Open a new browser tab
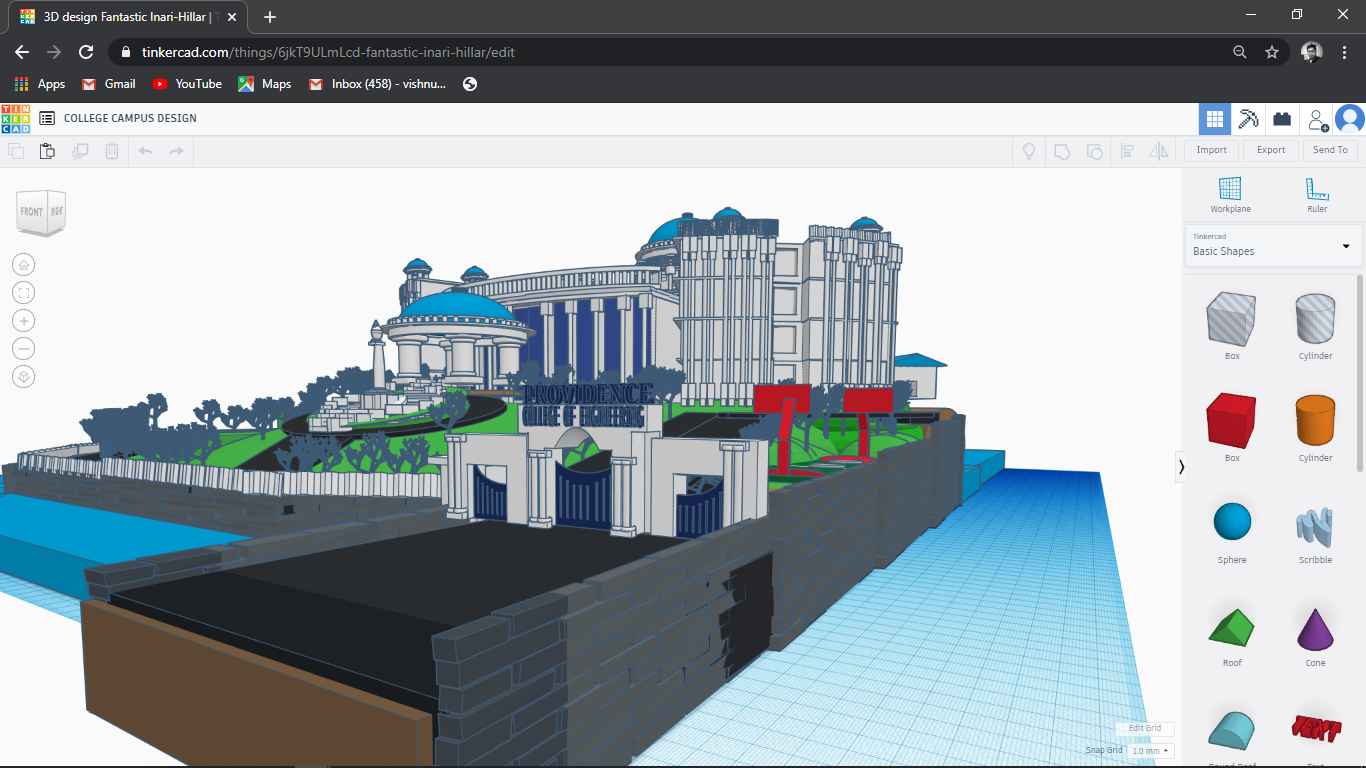1366x768 pixels. [x=270, y=17]
